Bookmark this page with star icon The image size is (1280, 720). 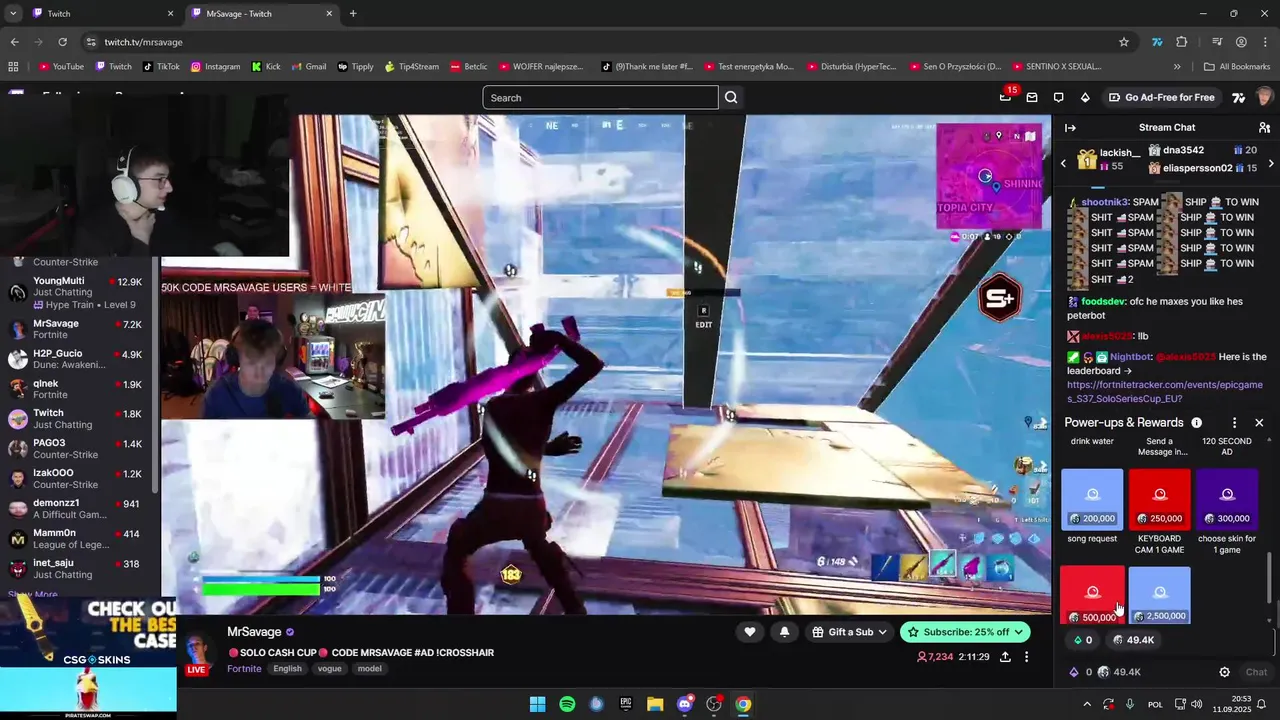point(1124,42)
